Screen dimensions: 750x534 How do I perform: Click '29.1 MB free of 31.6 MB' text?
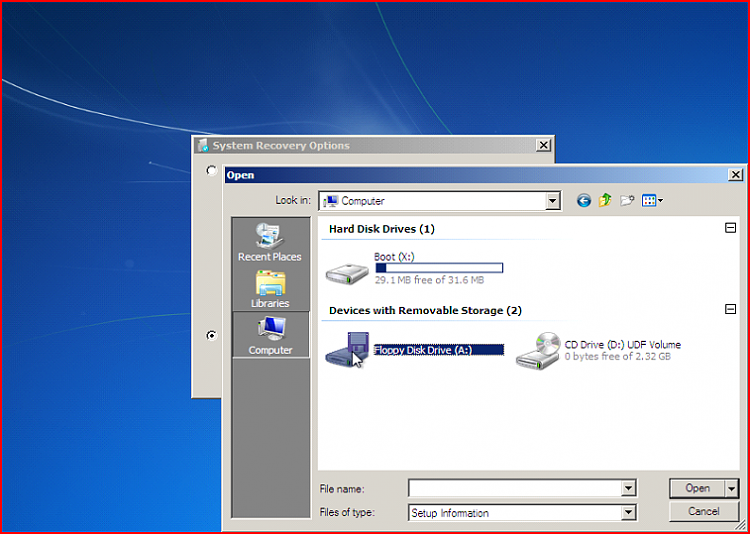[x=429, y=280]
